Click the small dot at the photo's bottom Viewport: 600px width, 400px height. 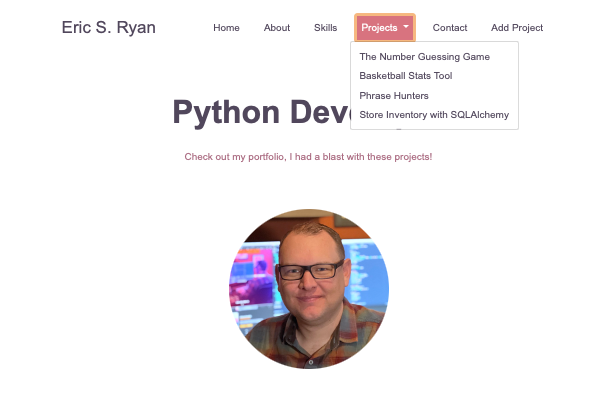(310, 361)
